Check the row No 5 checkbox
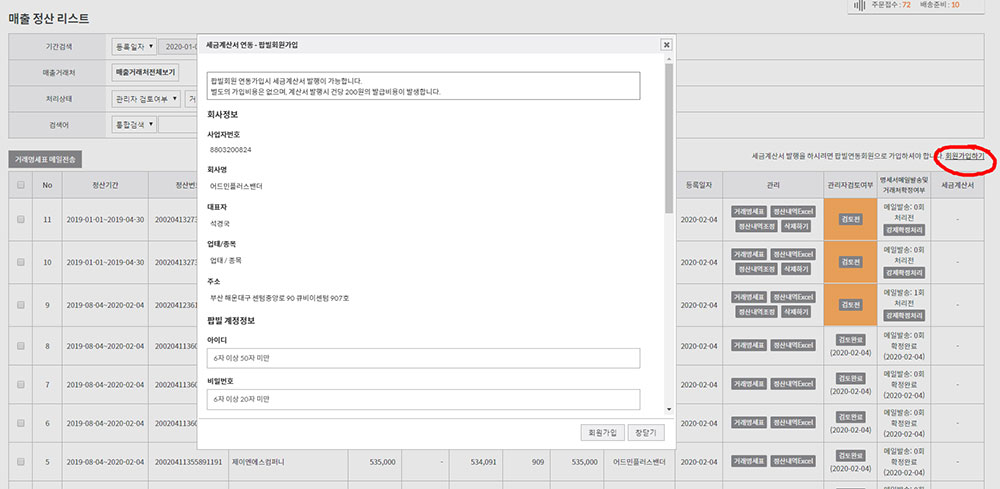1000x489 pixels. pos(21,462)
